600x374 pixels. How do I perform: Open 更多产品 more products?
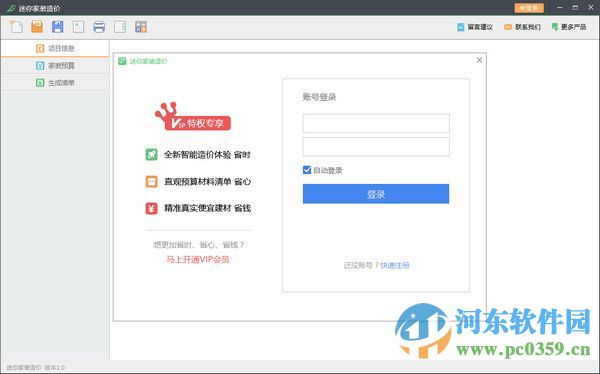[569, 27]
